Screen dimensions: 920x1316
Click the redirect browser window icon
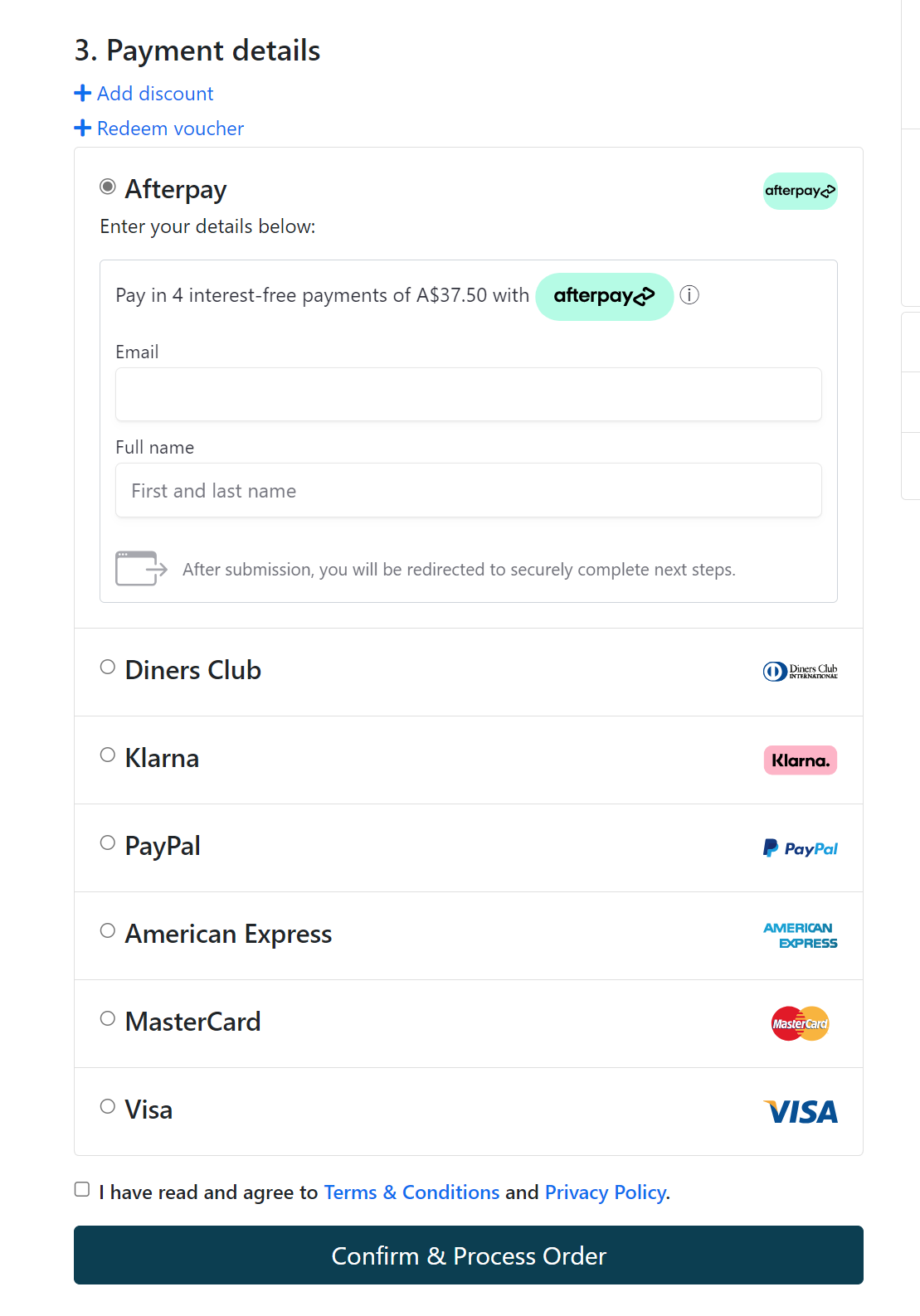click(x=141, y=569)
